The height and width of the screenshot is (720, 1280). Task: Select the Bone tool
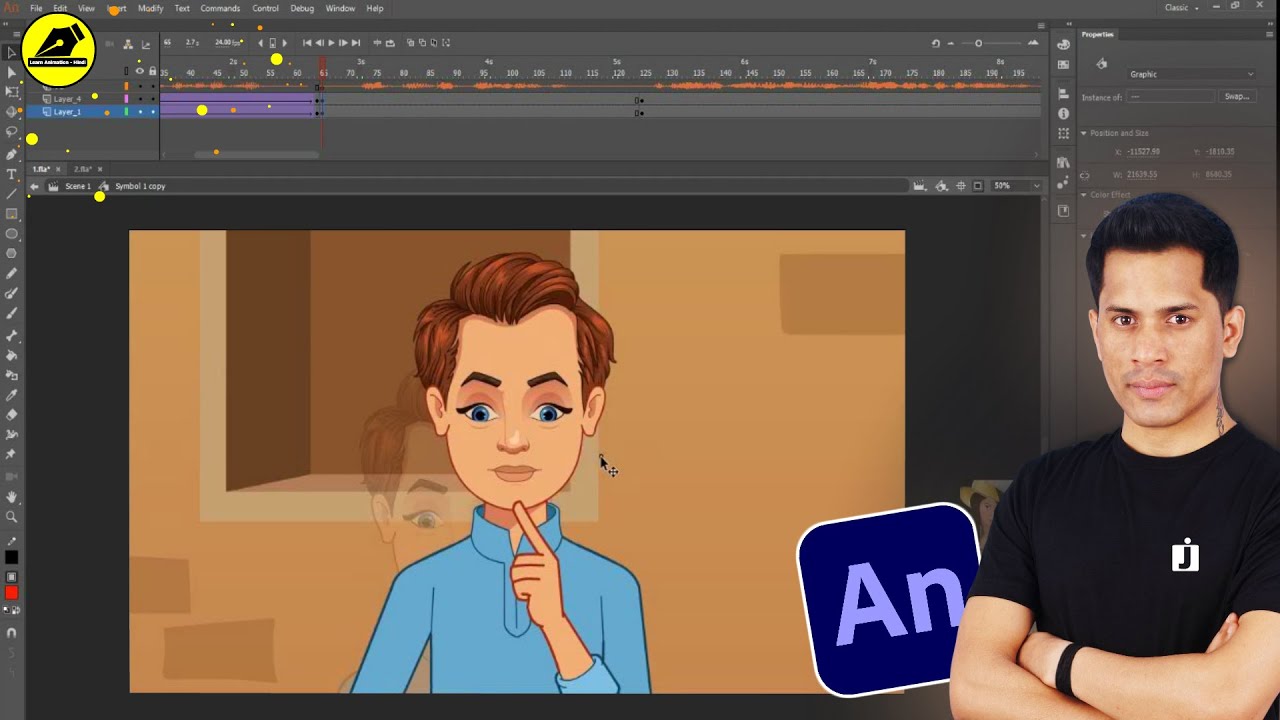tap(11, 335)
